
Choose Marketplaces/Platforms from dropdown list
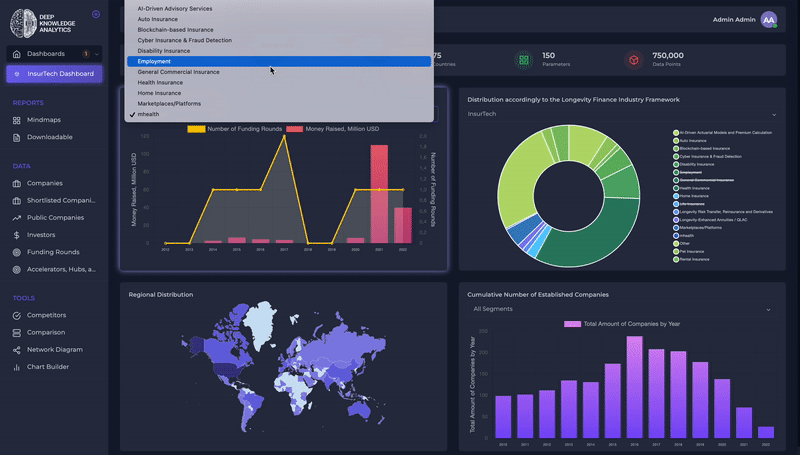click(279, 104)
